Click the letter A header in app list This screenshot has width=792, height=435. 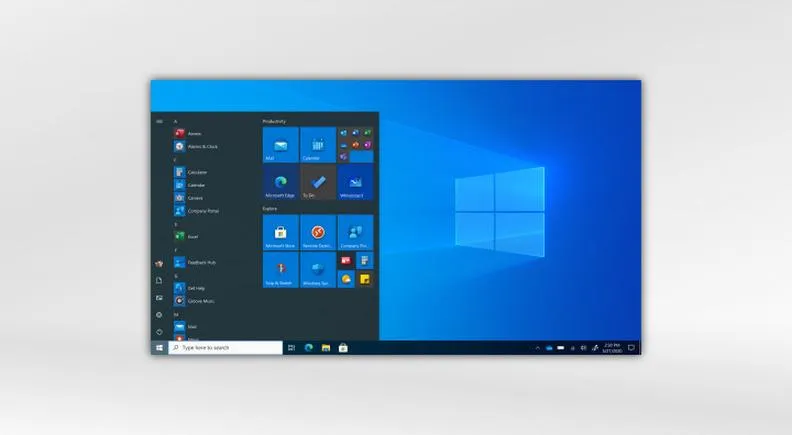(176, 121)
